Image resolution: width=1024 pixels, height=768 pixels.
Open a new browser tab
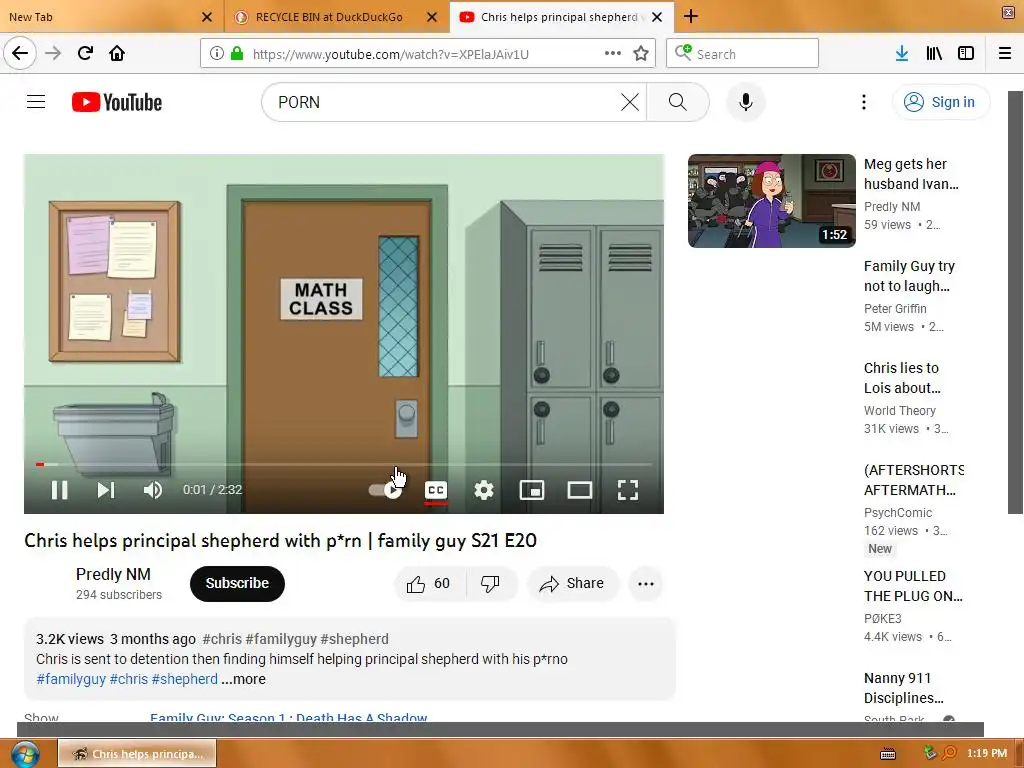coord(691,16)
